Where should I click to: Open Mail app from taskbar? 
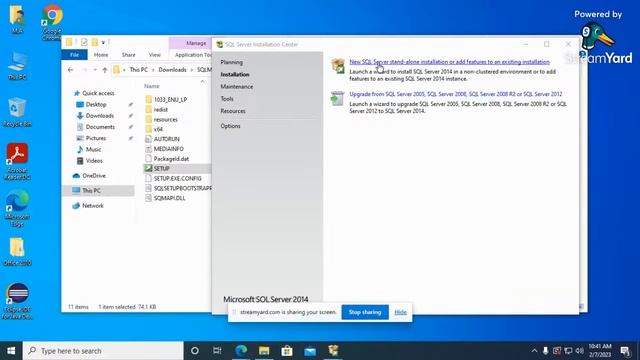[310, 351]
